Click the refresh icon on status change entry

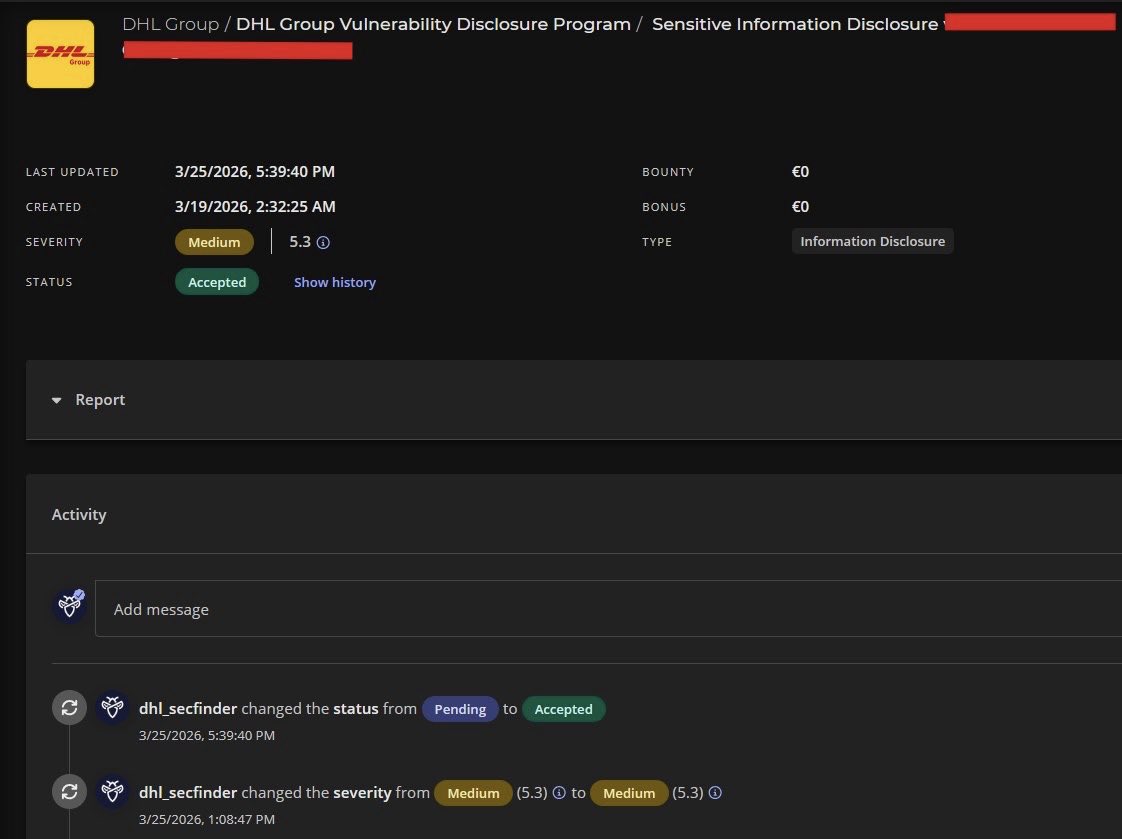click(x=69, y=707)
